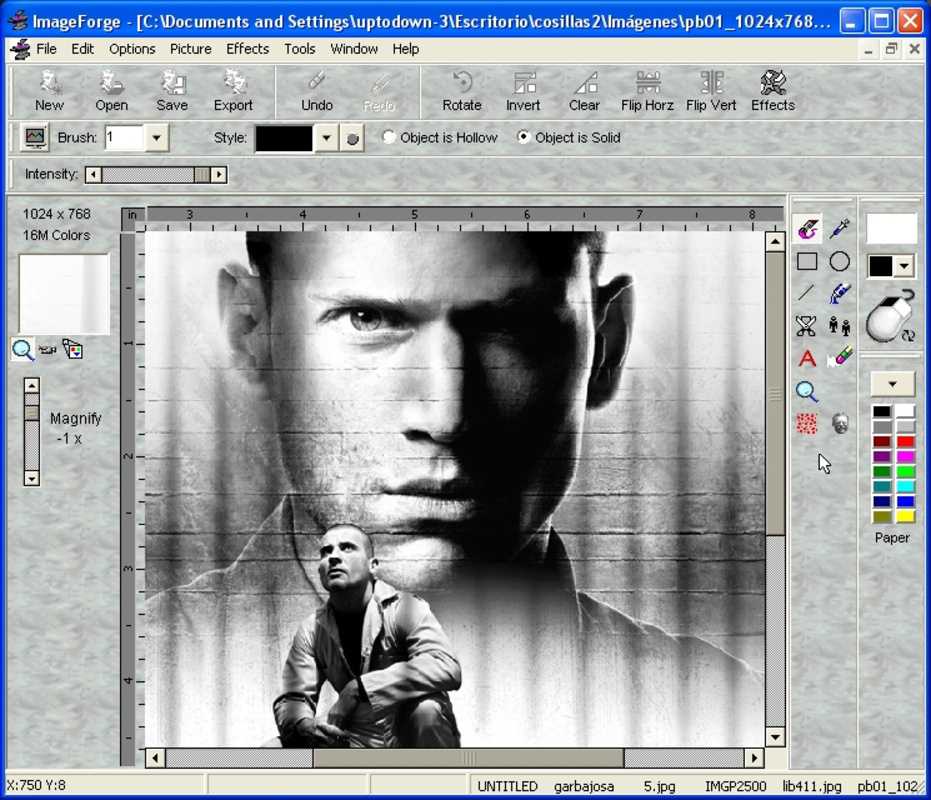Pick the bright red color swatch
This screenshot has width=931, height=800.
pos(905,441)
